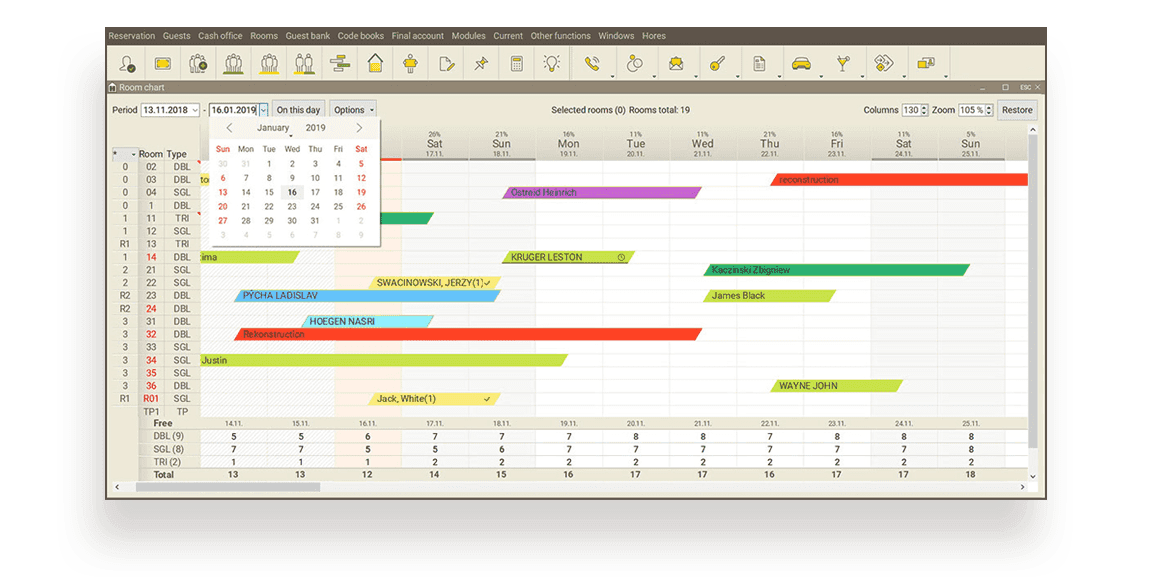
Task: Select the KRUGER LESTON reservation bar
Action: pos(569,257)
